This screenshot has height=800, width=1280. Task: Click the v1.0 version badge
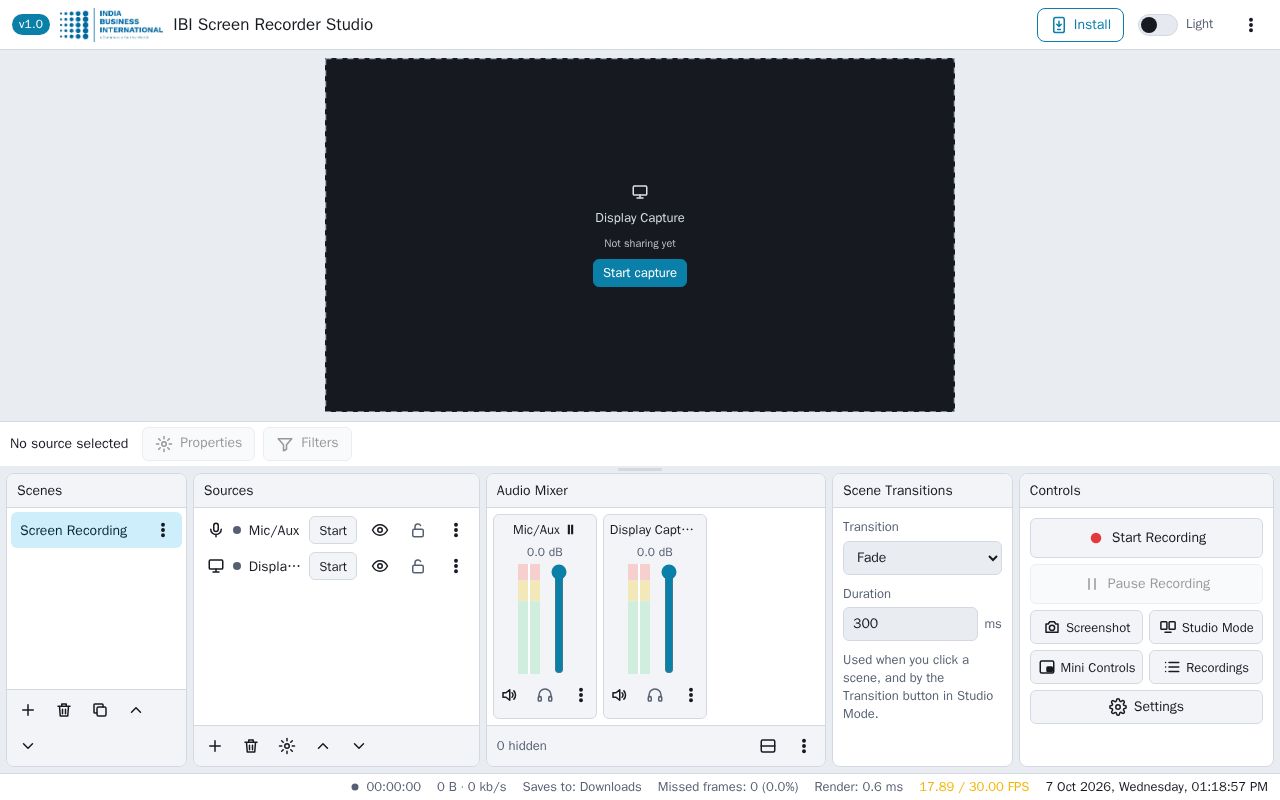tap(31, 25)
